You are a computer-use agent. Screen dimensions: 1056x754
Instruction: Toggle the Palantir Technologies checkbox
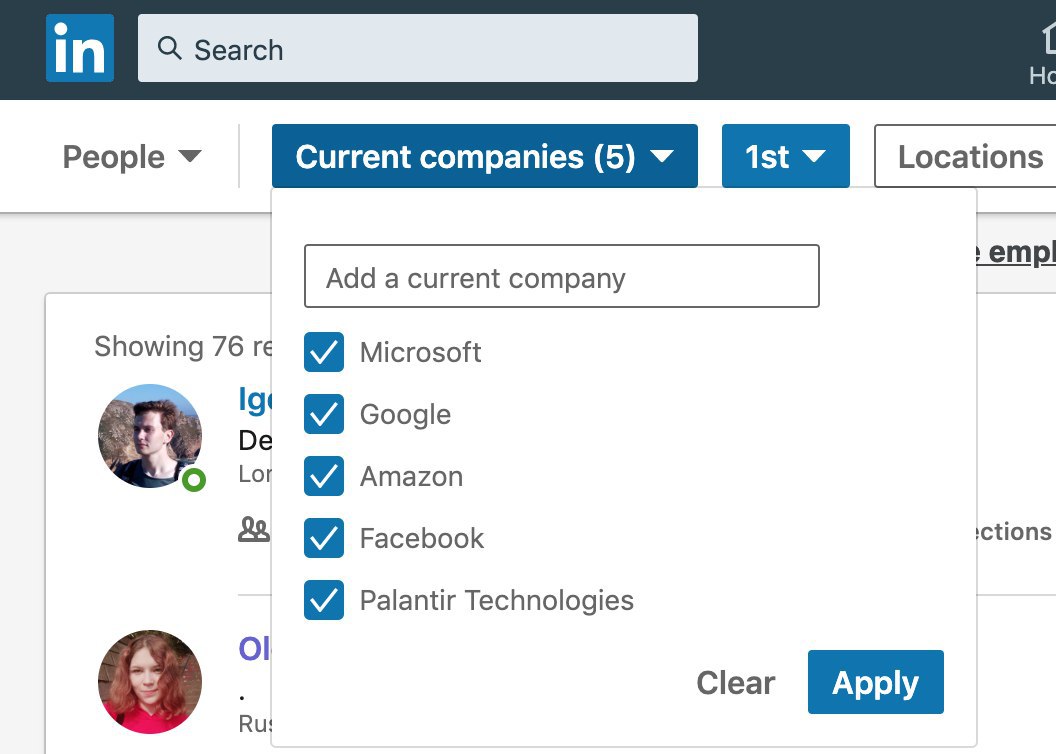click(324, 600)
